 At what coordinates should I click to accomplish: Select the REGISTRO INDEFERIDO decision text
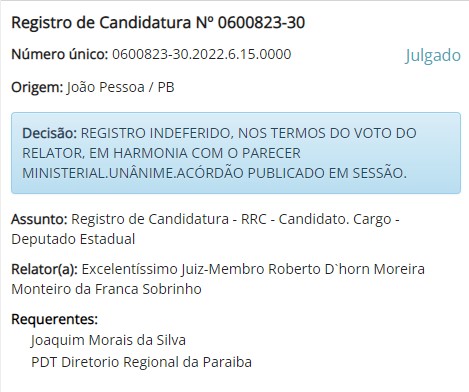[x=156, y=133]
